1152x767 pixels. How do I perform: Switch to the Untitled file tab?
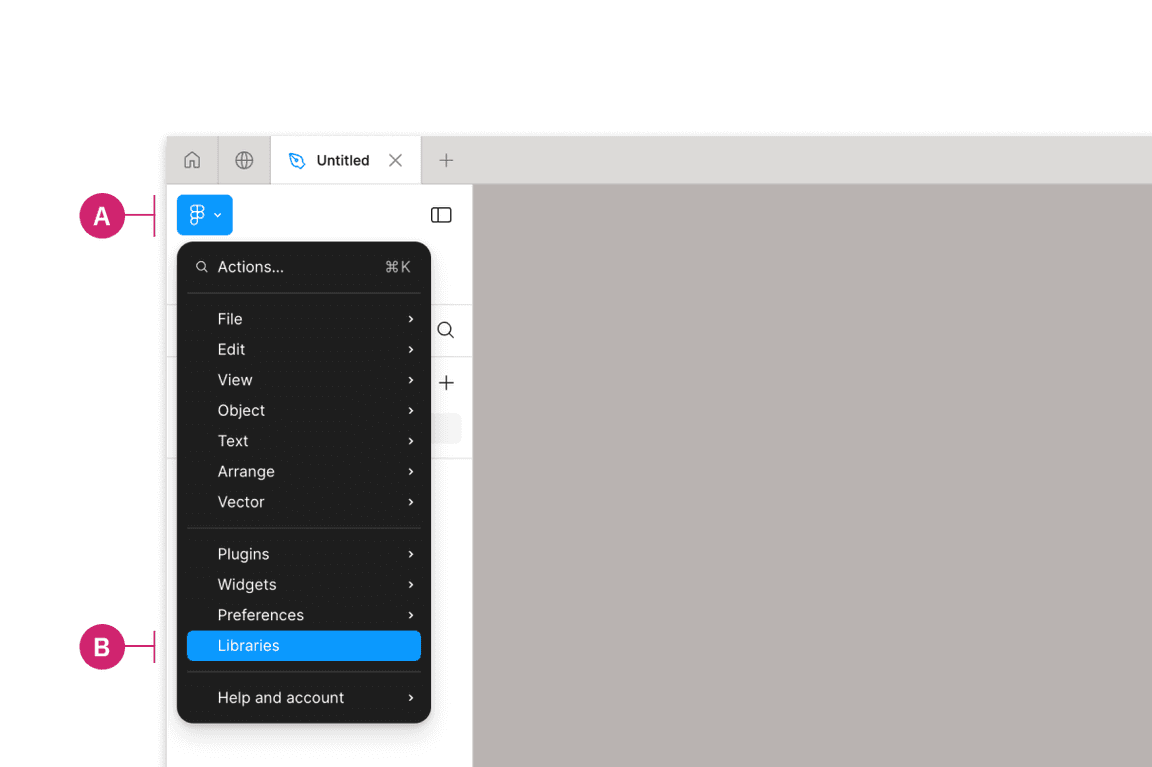pos(345,160)
